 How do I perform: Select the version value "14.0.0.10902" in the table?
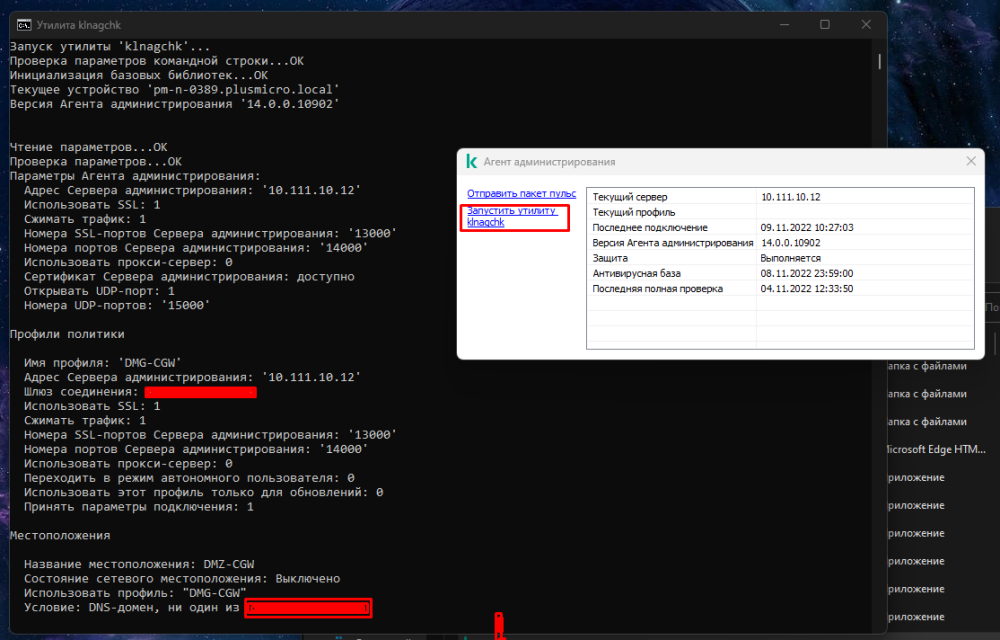790,243
